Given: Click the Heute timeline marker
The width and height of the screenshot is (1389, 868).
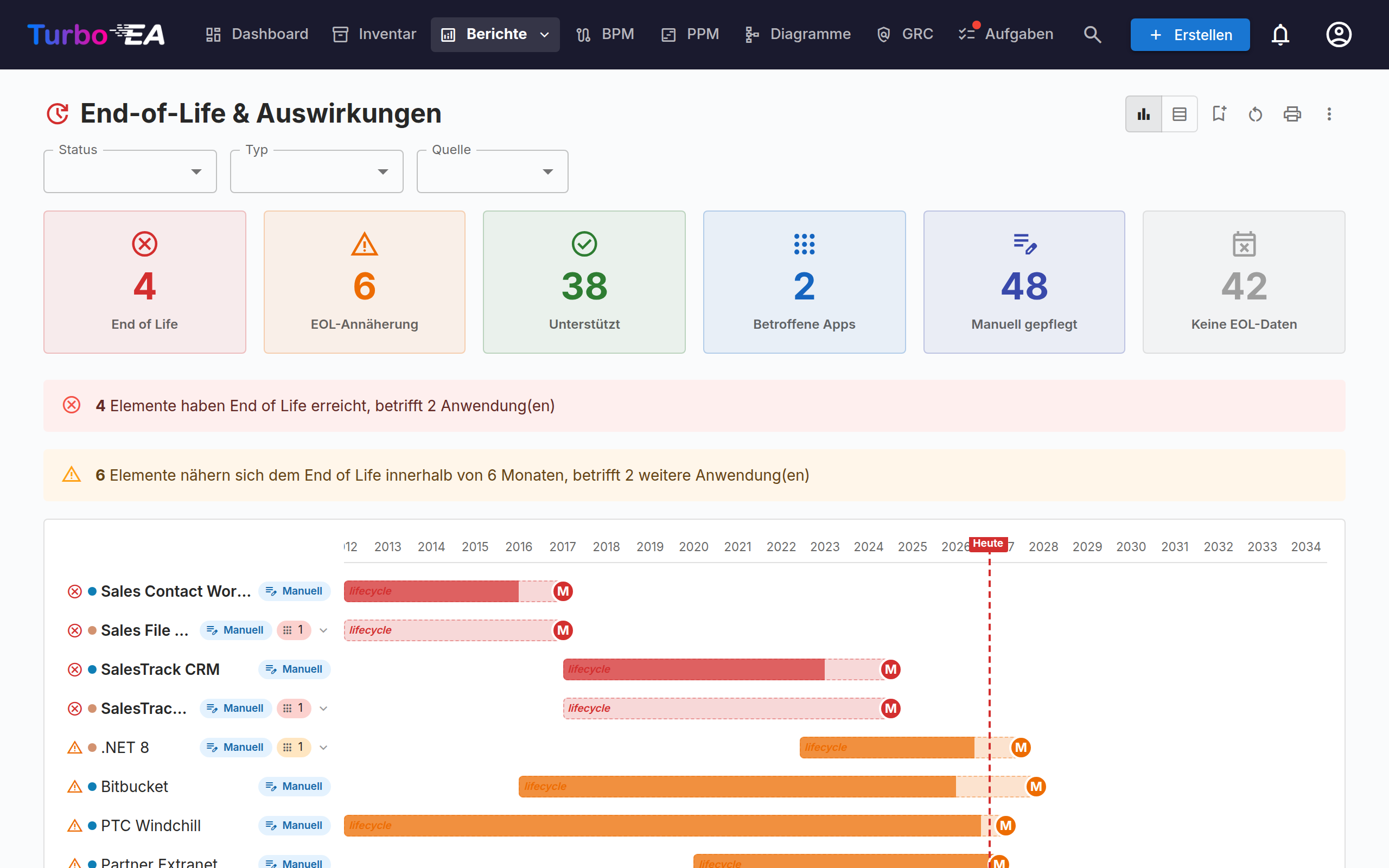Looking at the screenshot, I should coord(988,544).
